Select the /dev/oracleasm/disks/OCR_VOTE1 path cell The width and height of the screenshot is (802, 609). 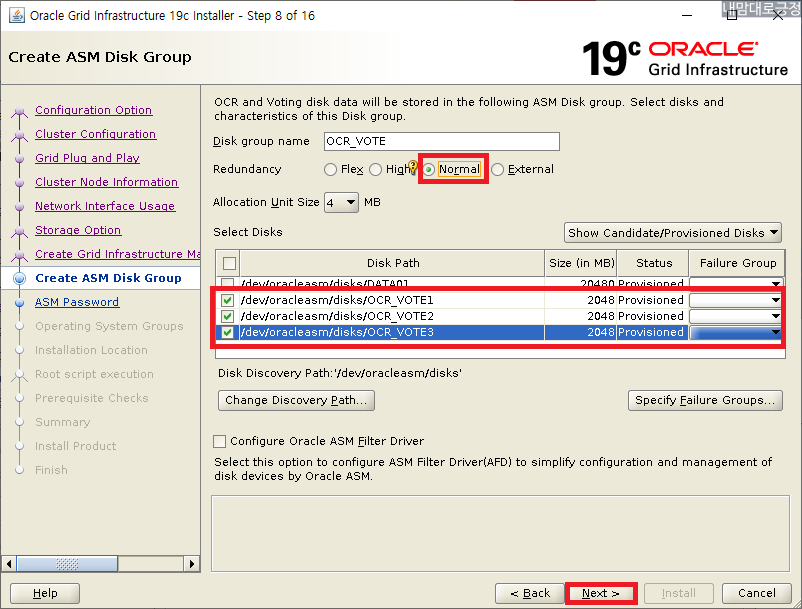(392, 300)
